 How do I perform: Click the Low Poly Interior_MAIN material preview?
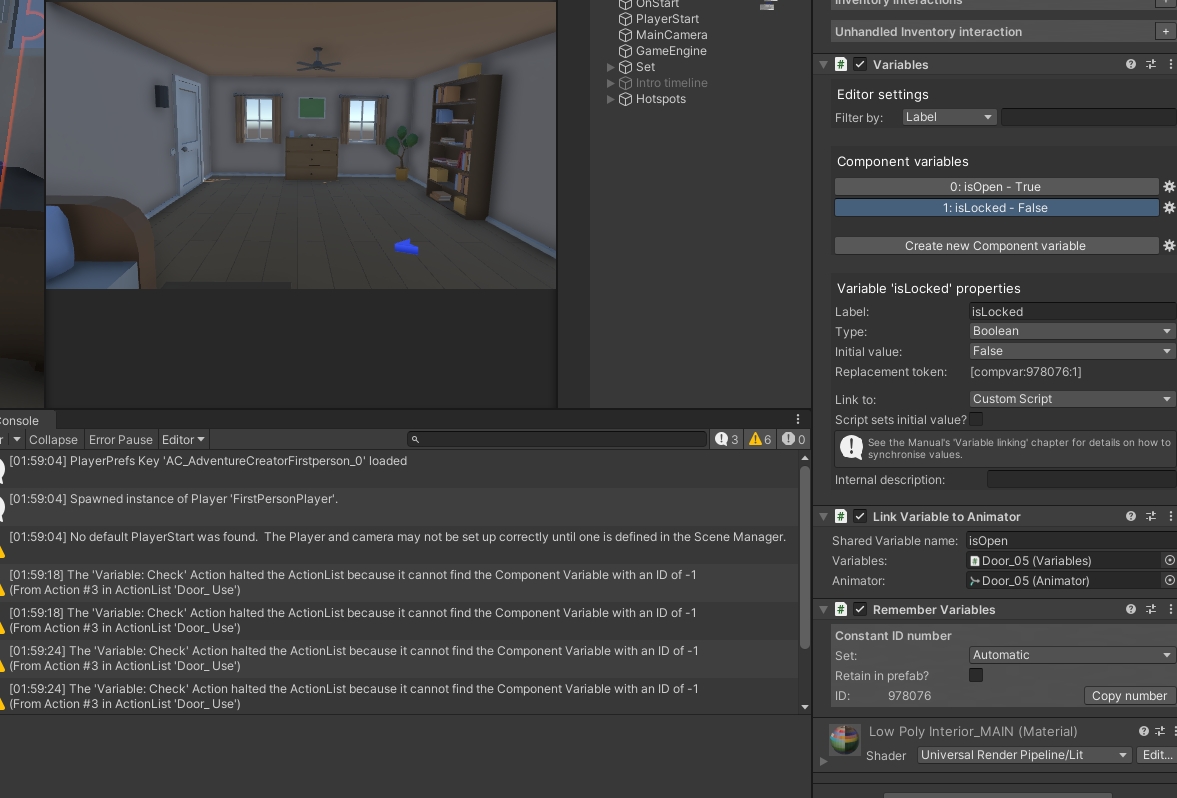point(844,739)
